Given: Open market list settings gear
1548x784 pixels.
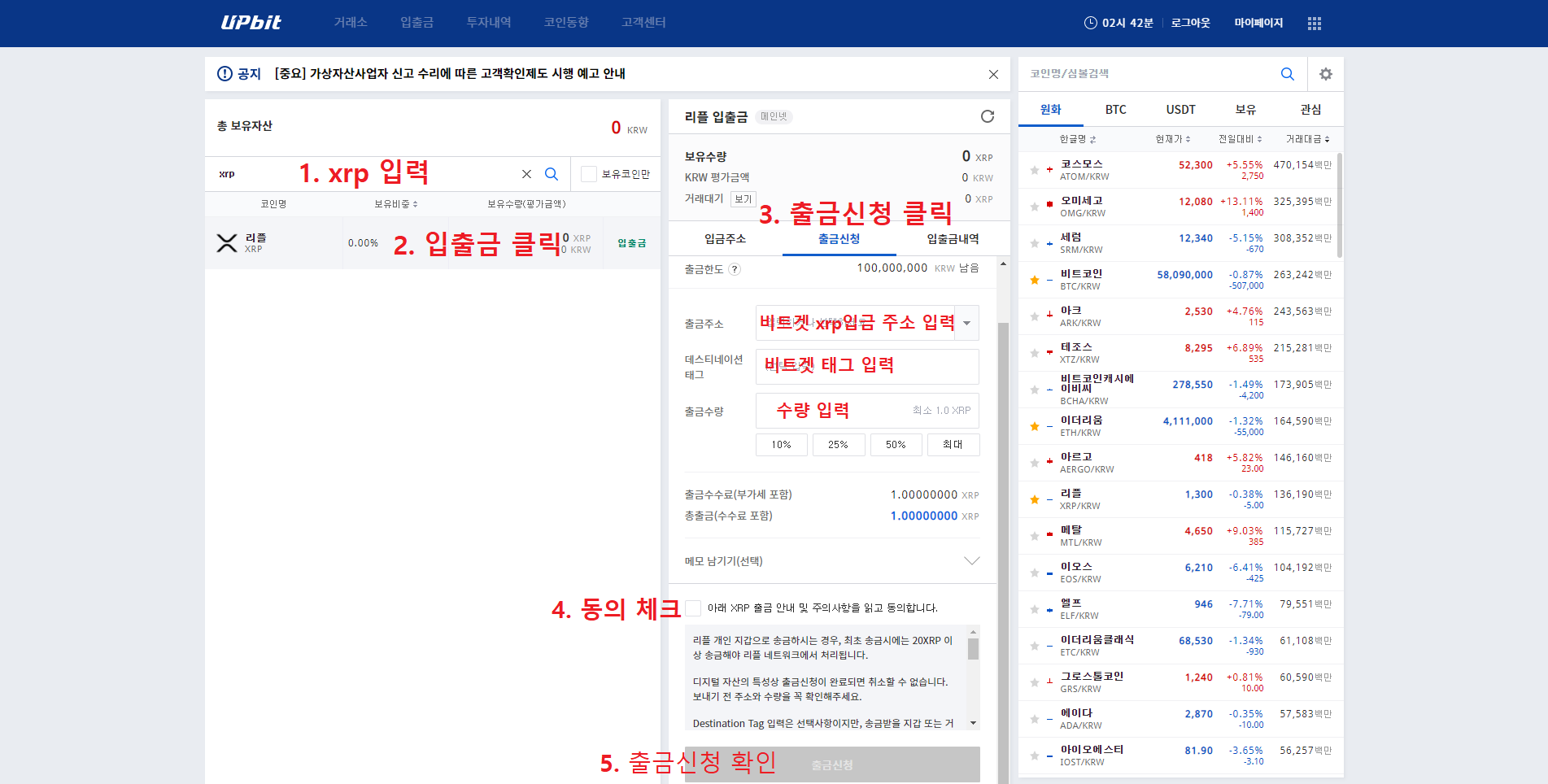Looking at the screenshot, I should click(x=1326, y=74).
